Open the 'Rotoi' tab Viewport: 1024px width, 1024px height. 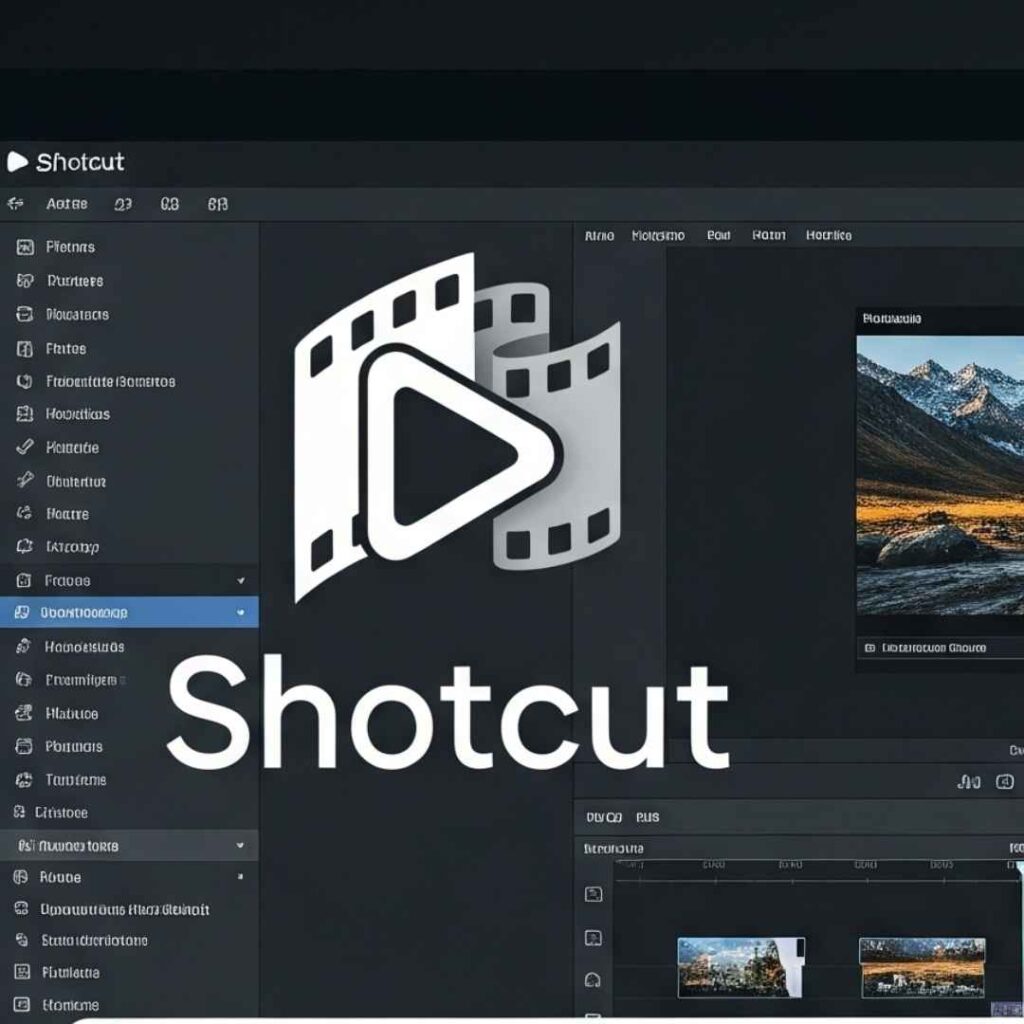point(769,235)
